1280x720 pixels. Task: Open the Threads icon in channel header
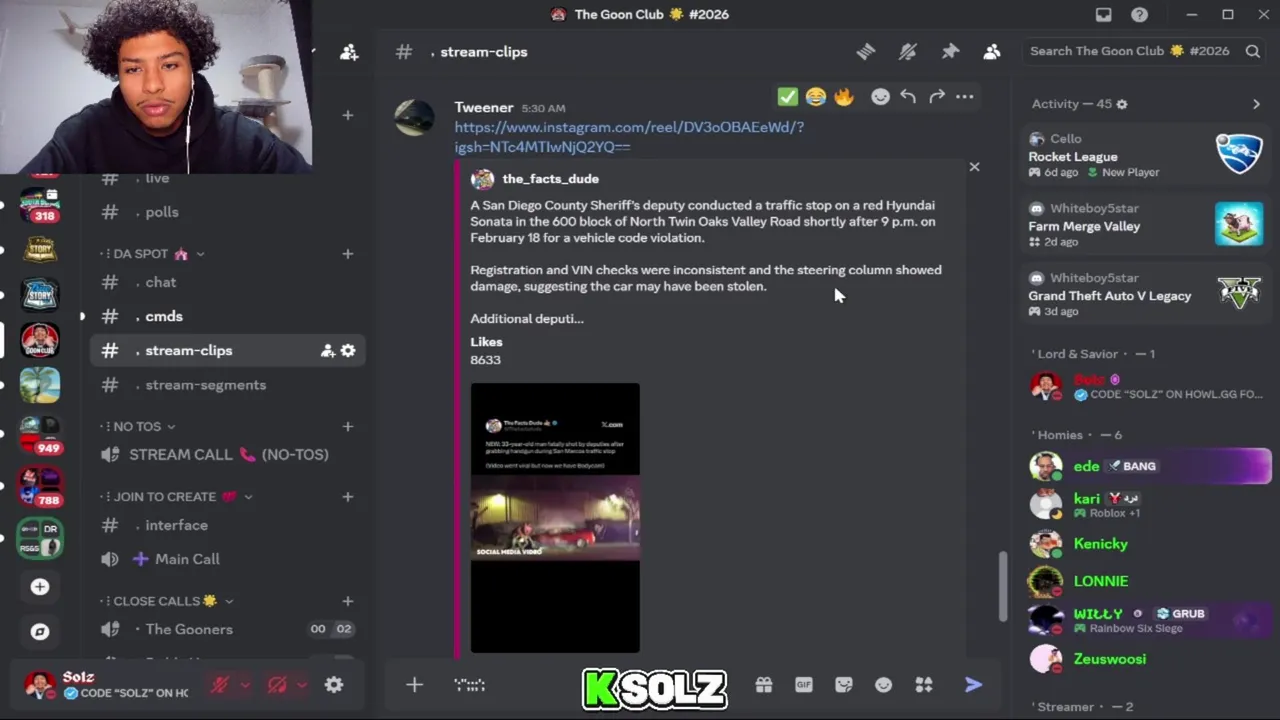pos(866,51)
